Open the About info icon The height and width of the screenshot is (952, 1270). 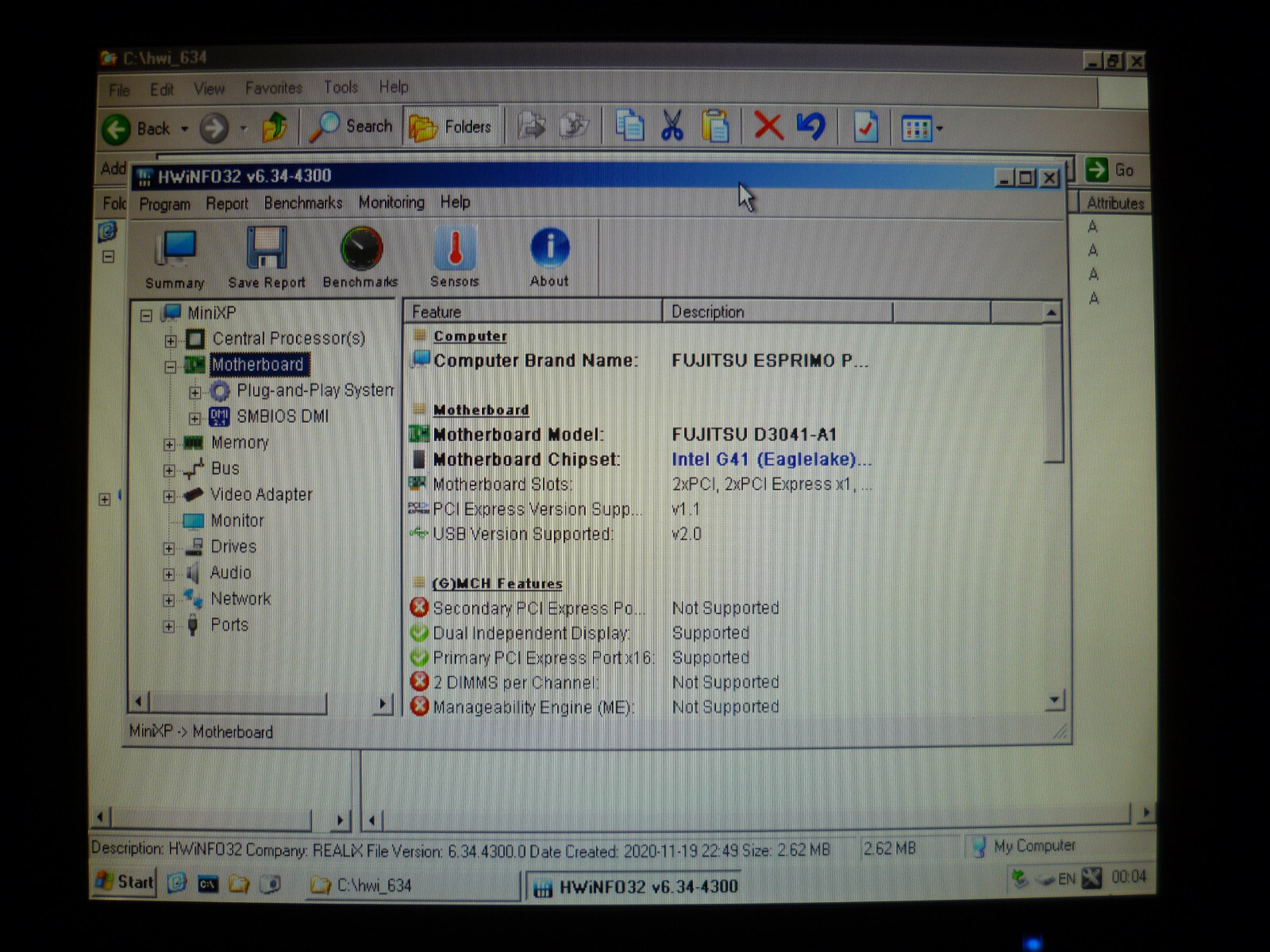(549, 256)
